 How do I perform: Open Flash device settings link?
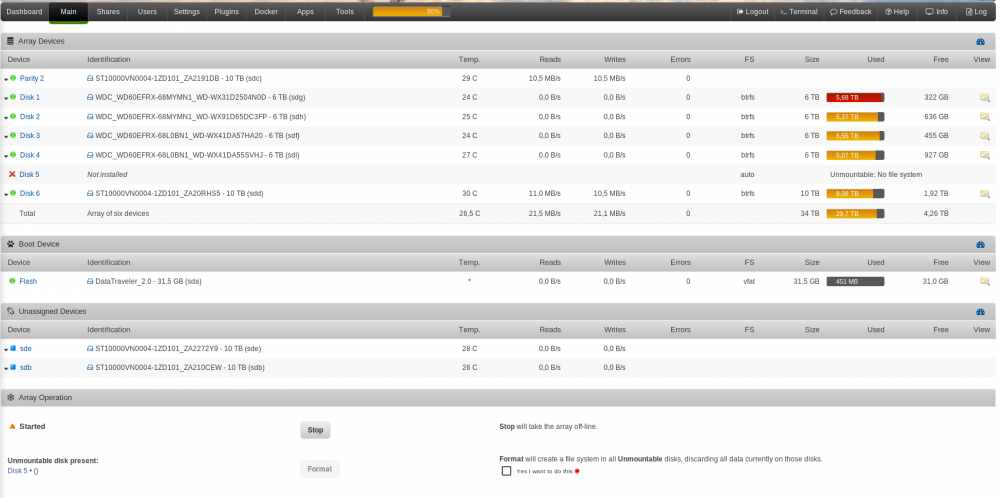[x=28, y=281]
